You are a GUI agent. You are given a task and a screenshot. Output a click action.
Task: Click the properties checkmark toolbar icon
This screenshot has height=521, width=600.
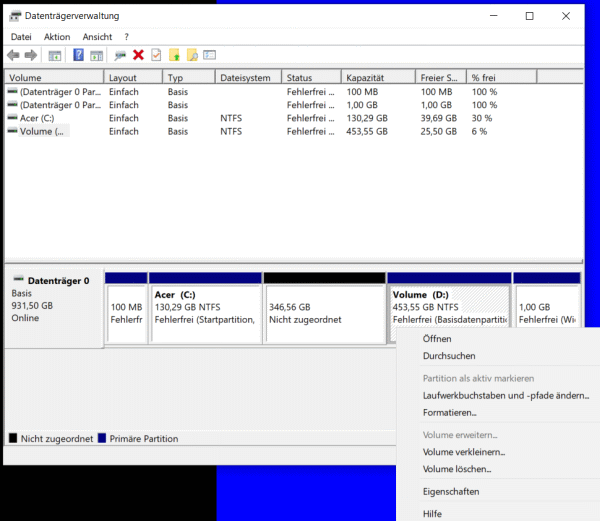point(156,55)
